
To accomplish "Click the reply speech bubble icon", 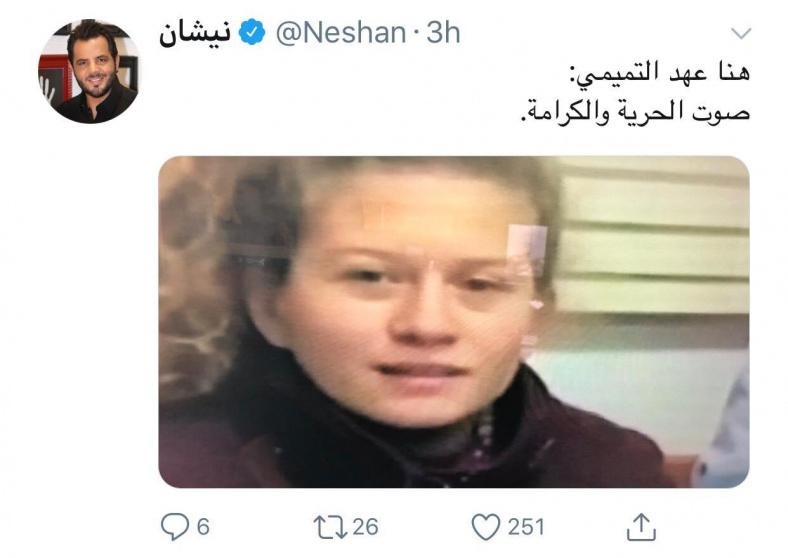I will [x=174, y=526].
